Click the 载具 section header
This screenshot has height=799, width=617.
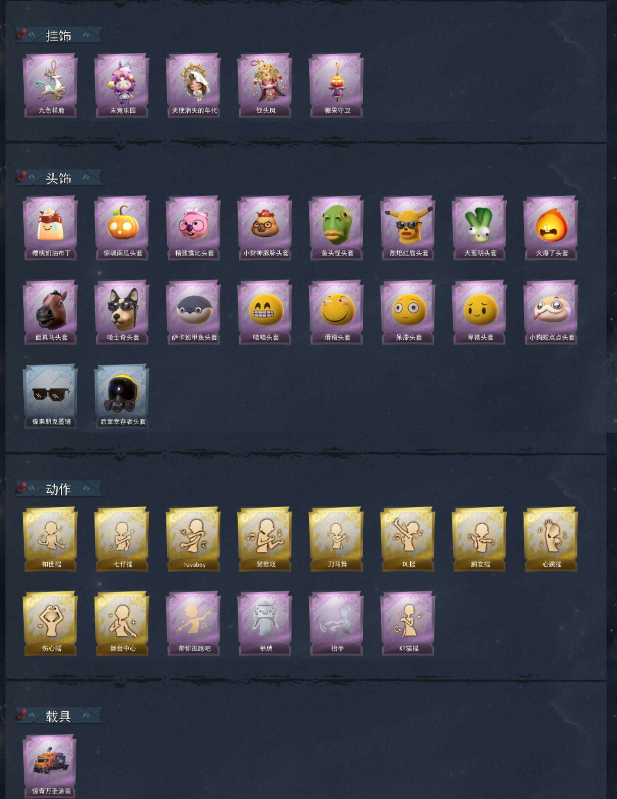click(58, 715)
